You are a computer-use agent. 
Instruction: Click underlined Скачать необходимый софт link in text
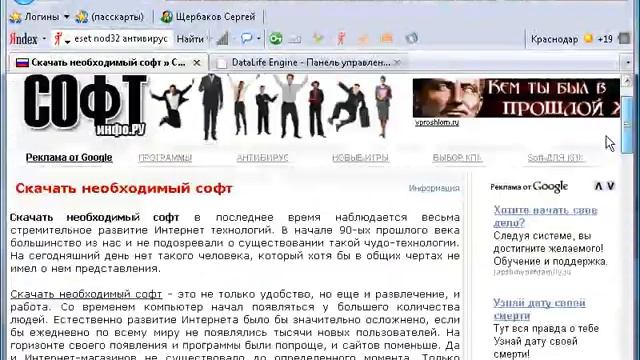pyautogui.click(x=86, y=294)
